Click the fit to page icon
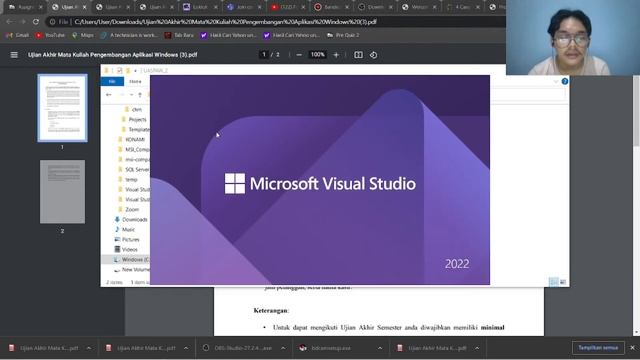Image resolution: width=640 pixels, height=360 pixels. pyautogui.click(x=358, y=55)
